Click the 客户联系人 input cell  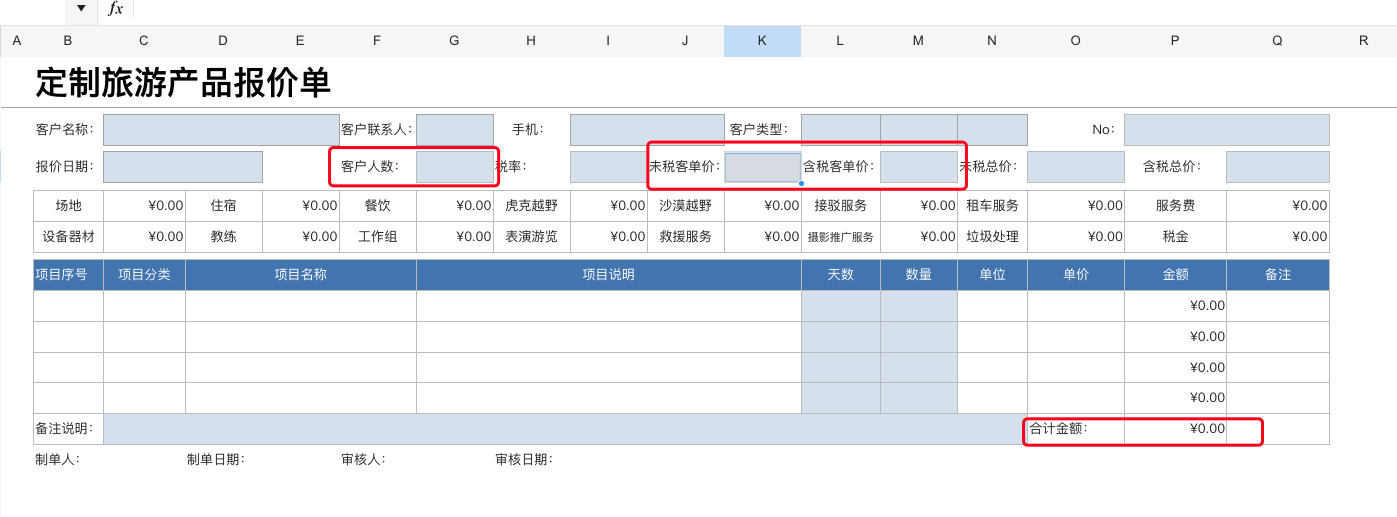click(455, 130)
